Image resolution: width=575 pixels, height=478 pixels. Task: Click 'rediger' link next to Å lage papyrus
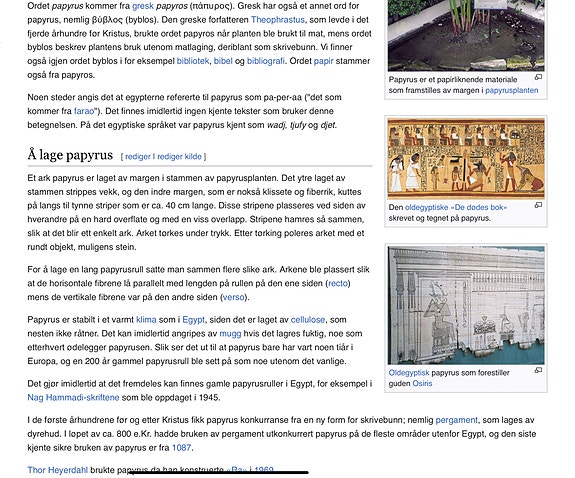[138, 157]
